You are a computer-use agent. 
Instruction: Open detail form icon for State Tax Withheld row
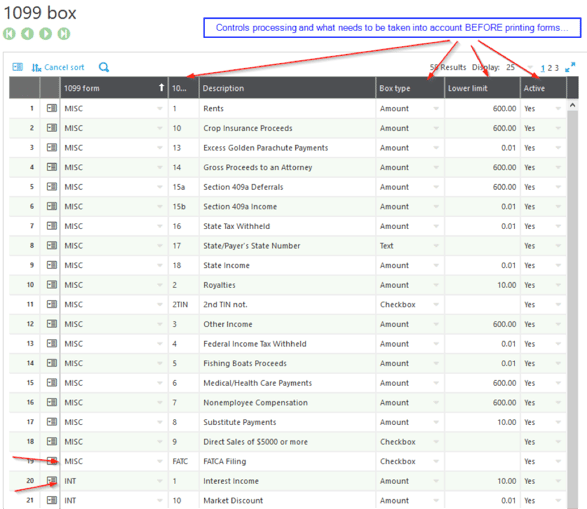pos(52,226)
